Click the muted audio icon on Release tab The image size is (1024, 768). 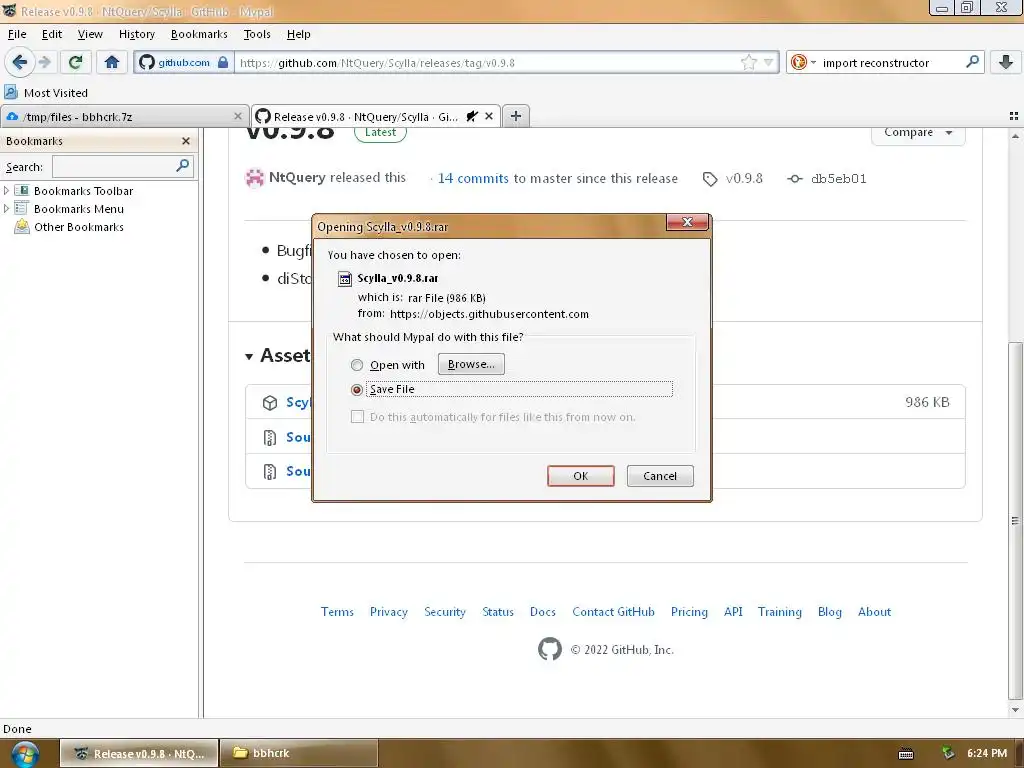(x=472, y=116)
